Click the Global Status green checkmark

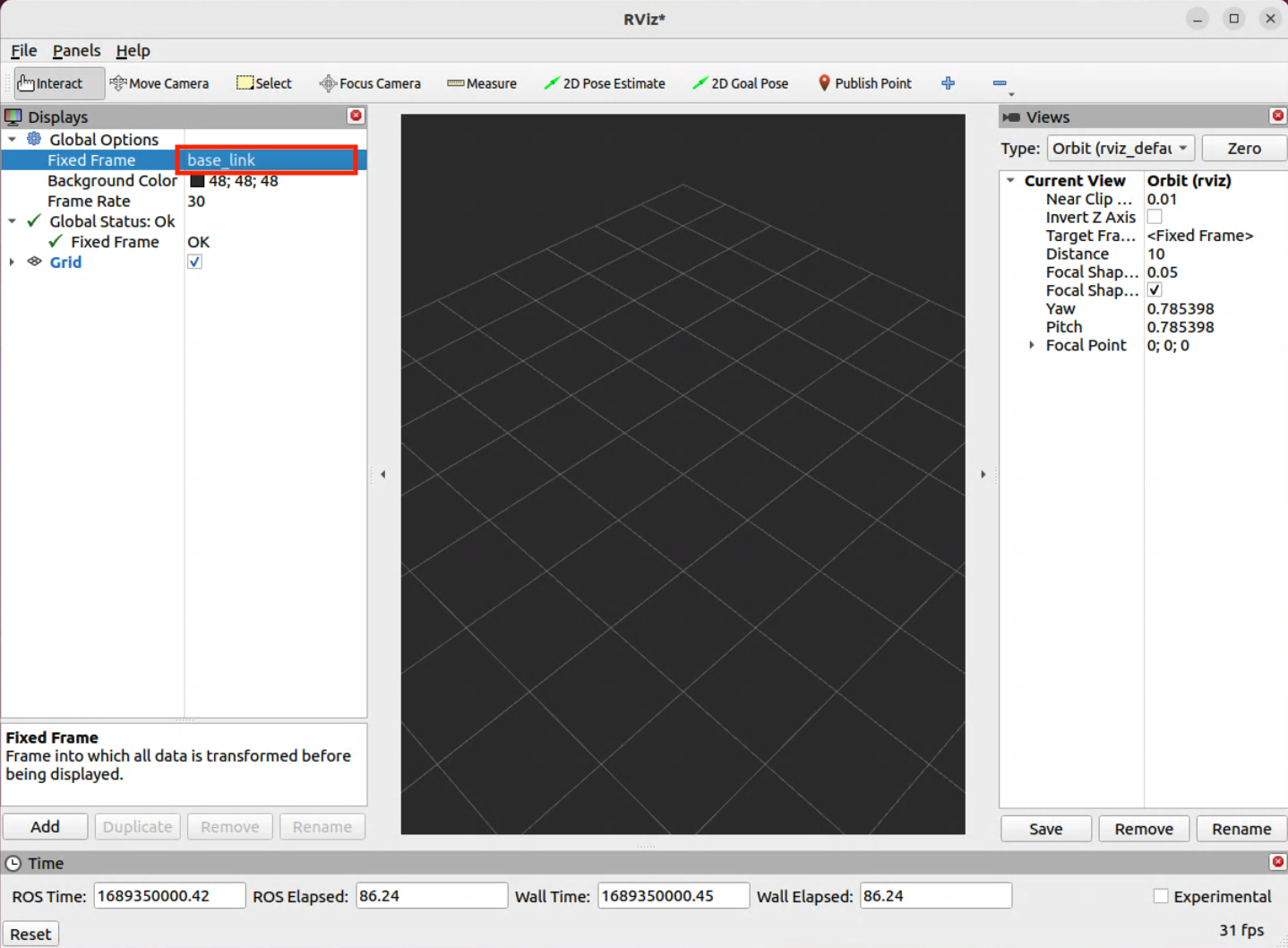pyautogui.click(x=34, y=220)
